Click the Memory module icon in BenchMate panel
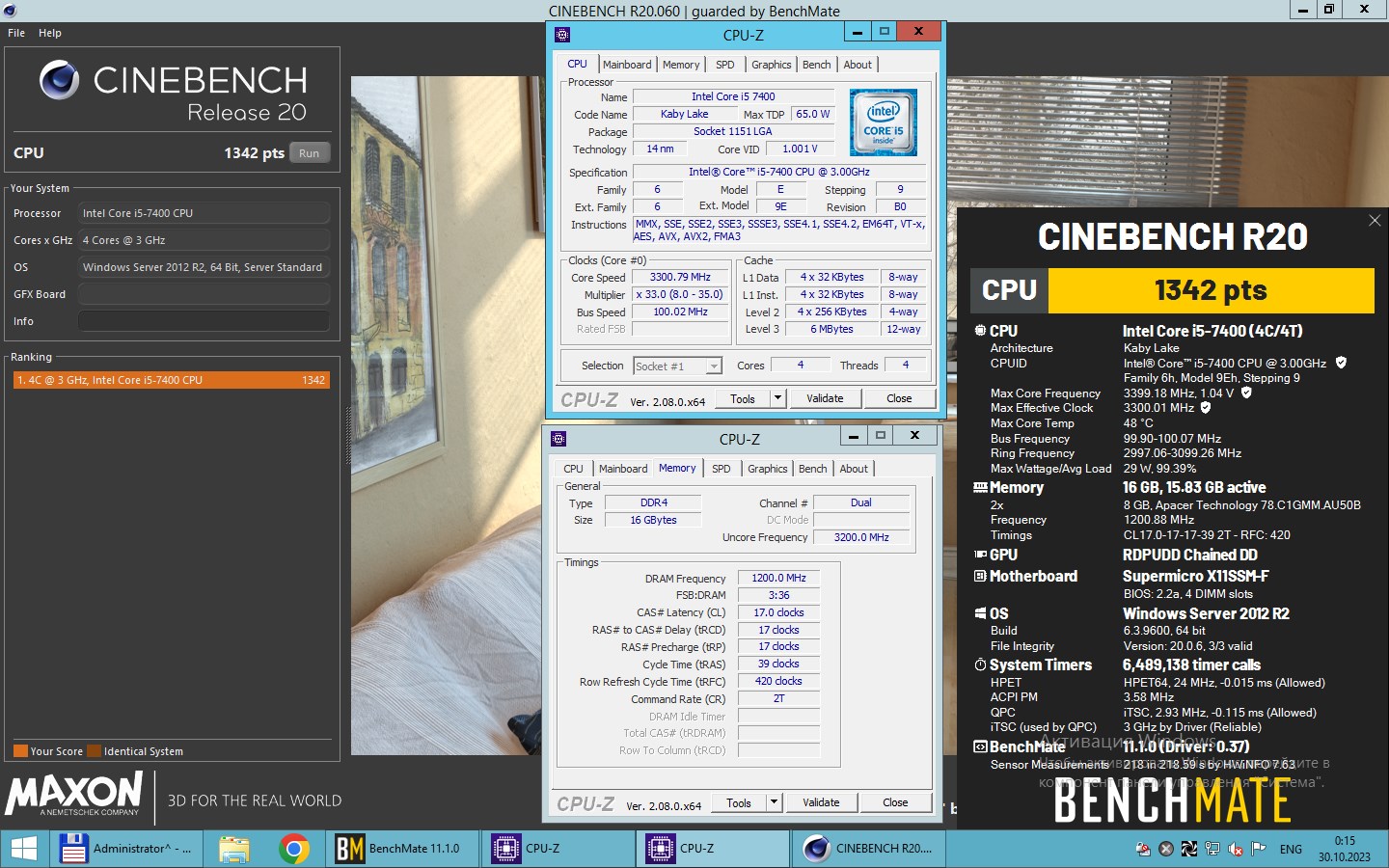Image resolution: width=1389 pixels, height=868 pixels. 980,487
